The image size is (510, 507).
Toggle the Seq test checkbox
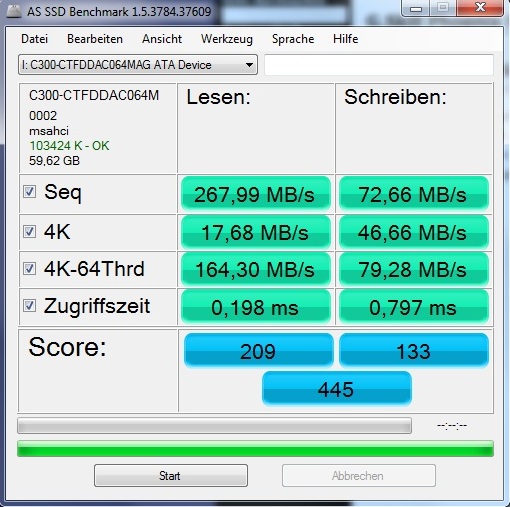[29, 192]
